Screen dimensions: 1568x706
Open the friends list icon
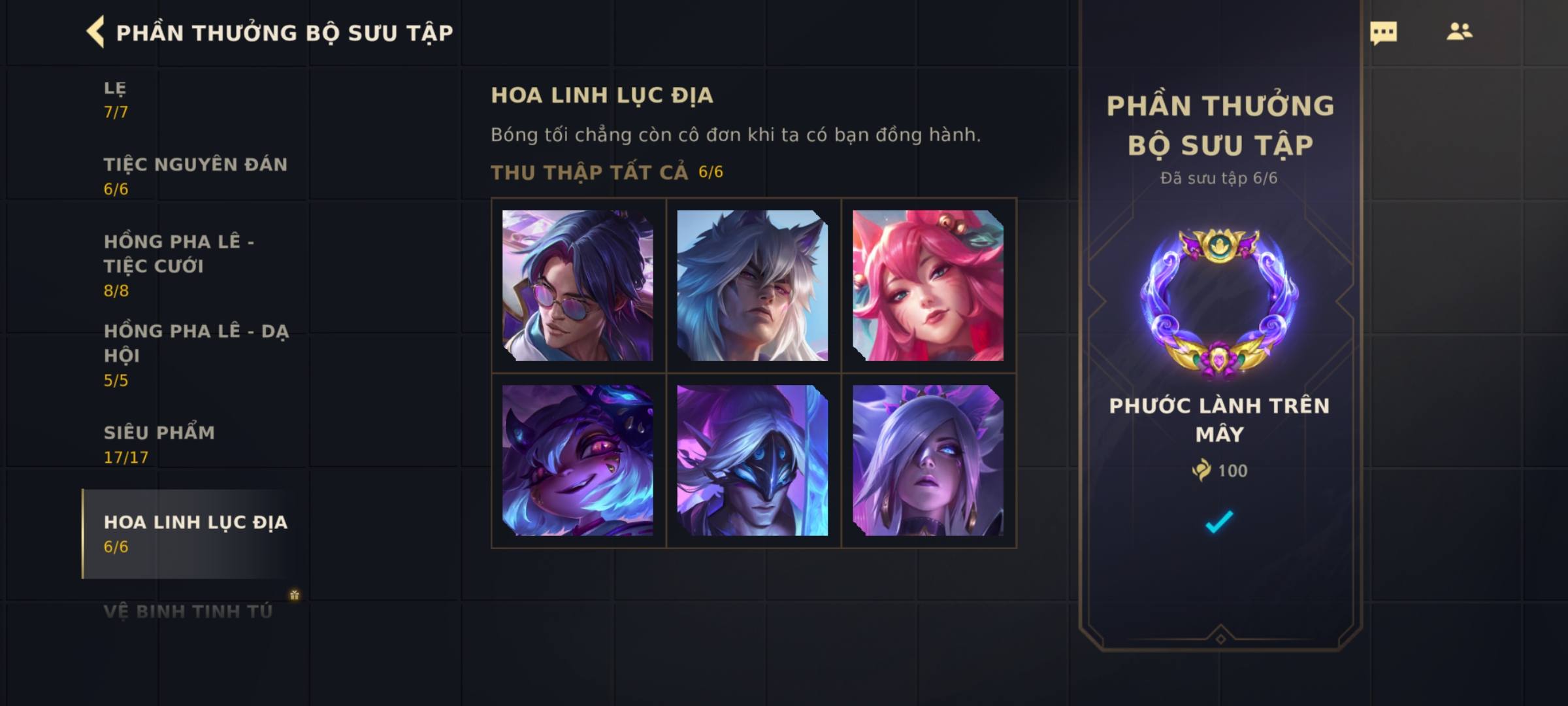tap(1459, 31)
